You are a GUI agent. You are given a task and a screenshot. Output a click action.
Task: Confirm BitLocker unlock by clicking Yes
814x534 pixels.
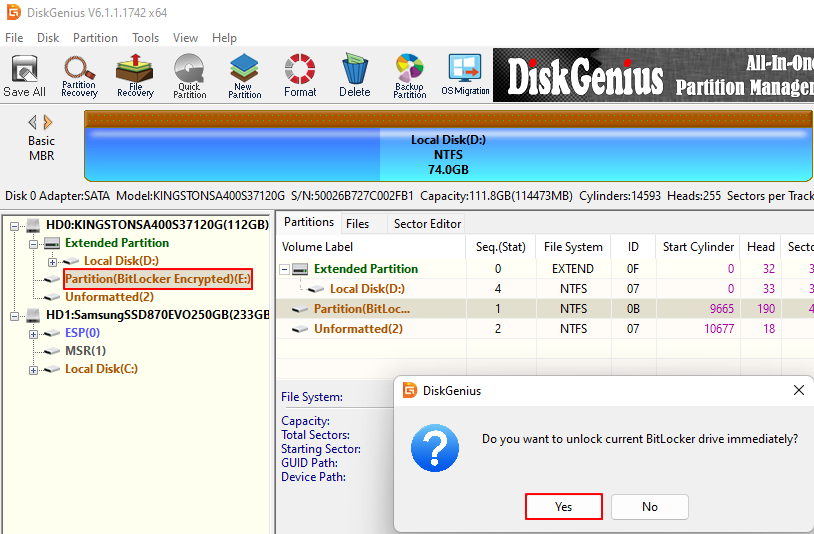pos(563,507)
